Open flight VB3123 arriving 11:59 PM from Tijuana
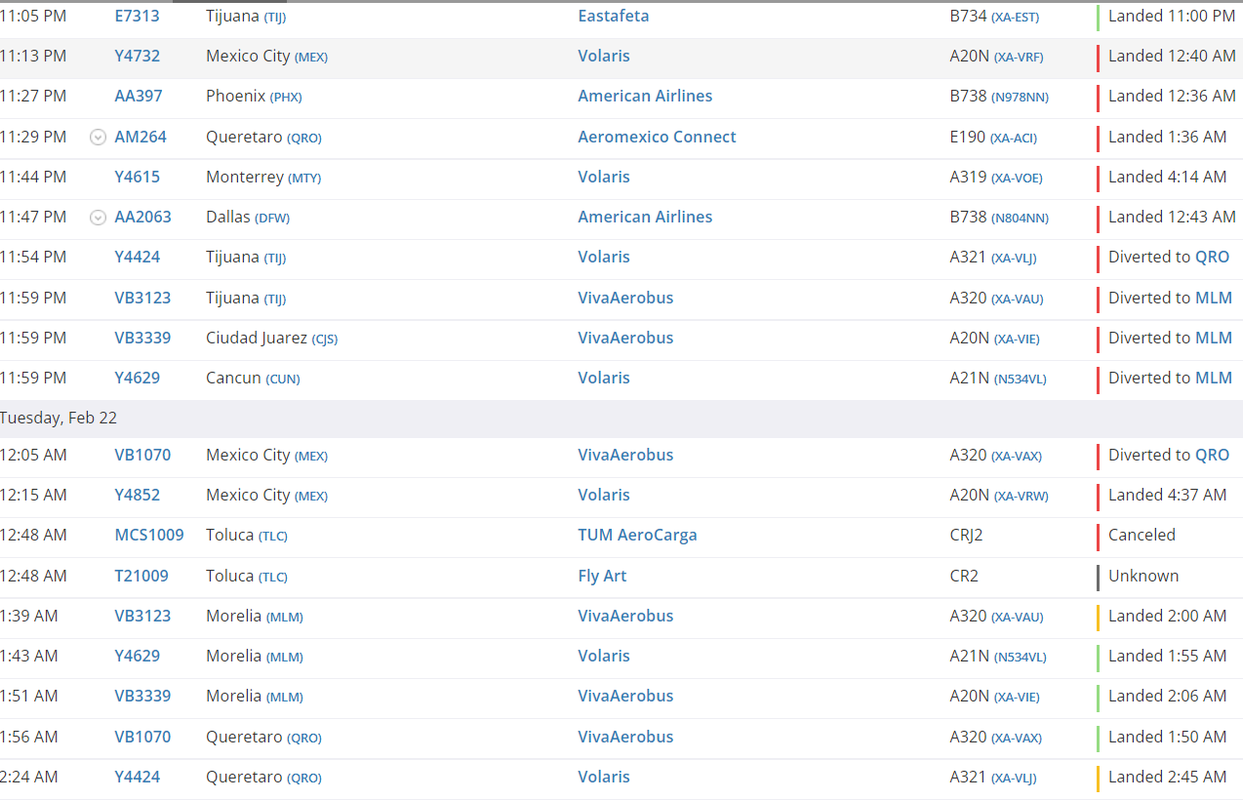 click(x=142, y=298)
